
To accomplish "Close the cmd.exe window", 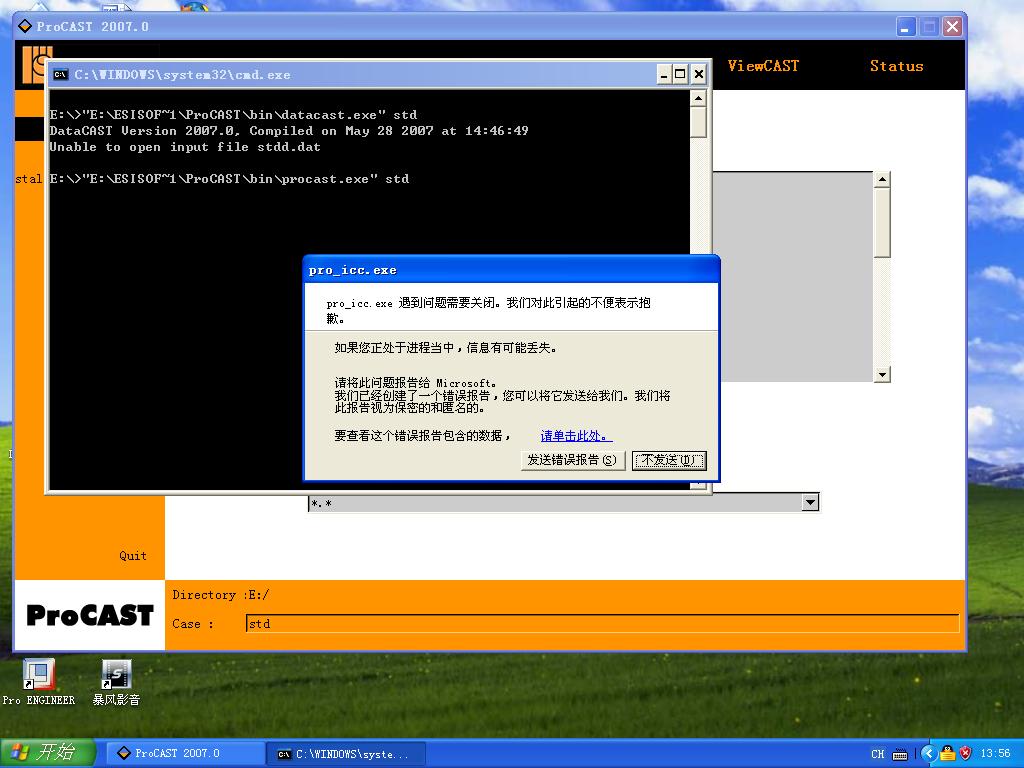I will [x=698, y=74].
